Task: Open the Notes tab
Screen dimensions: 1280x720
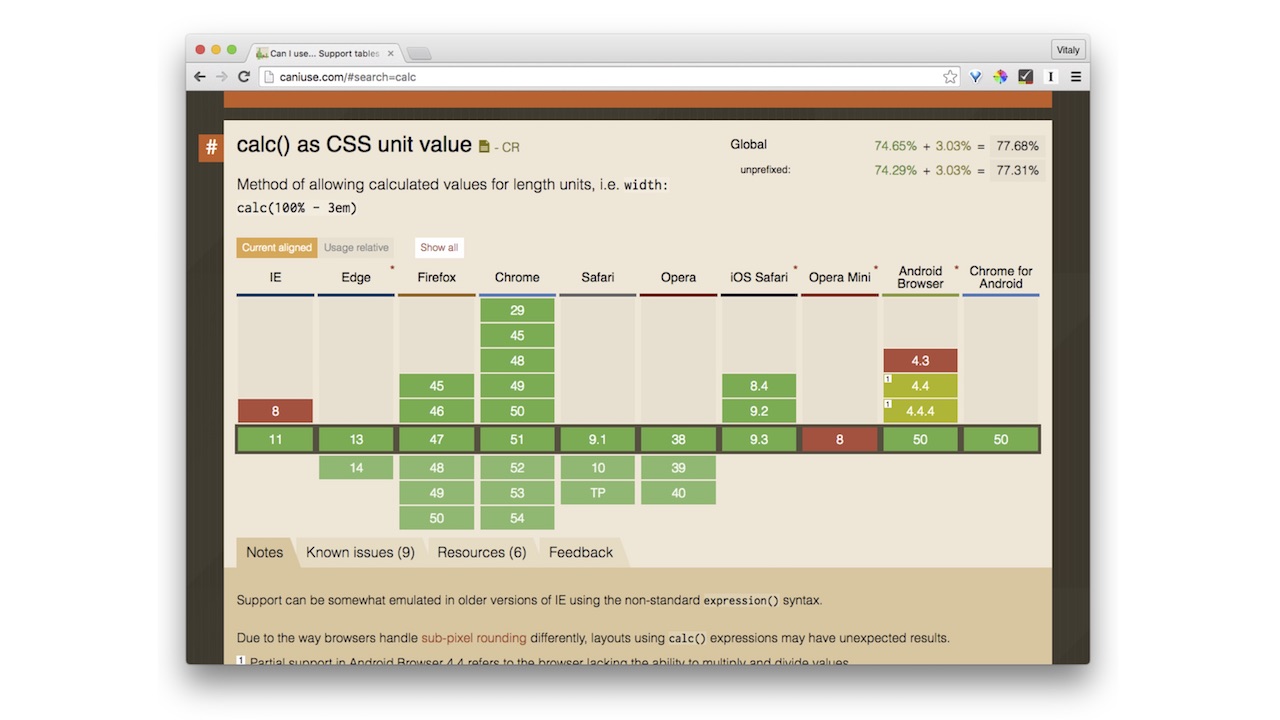Action: [x=265, y=552]
